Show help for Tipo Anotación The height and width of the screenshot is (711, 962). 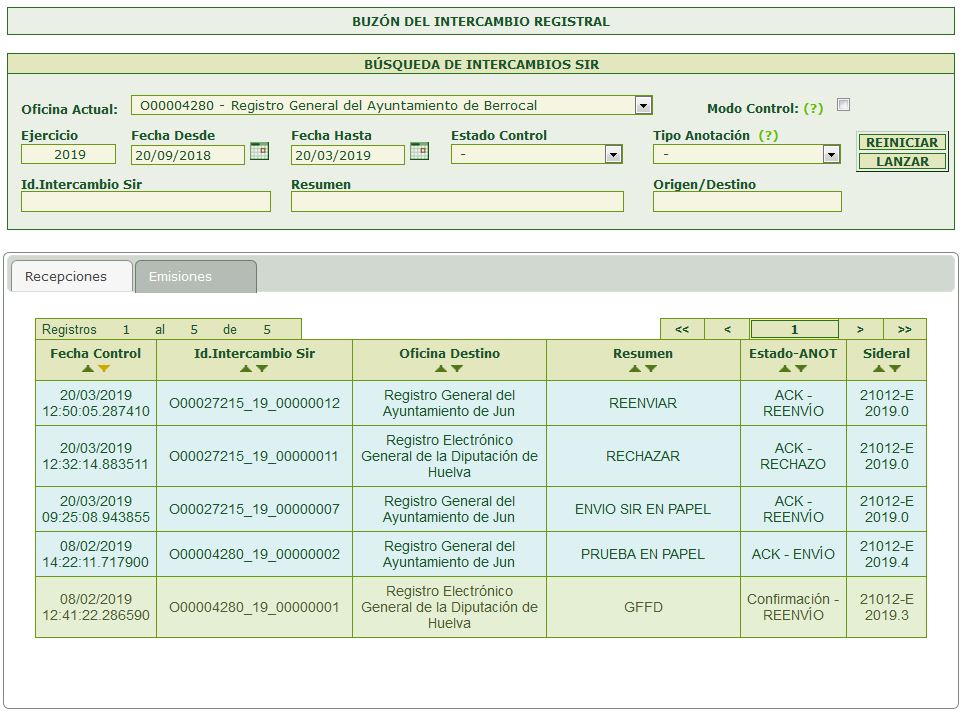(768, 136)
